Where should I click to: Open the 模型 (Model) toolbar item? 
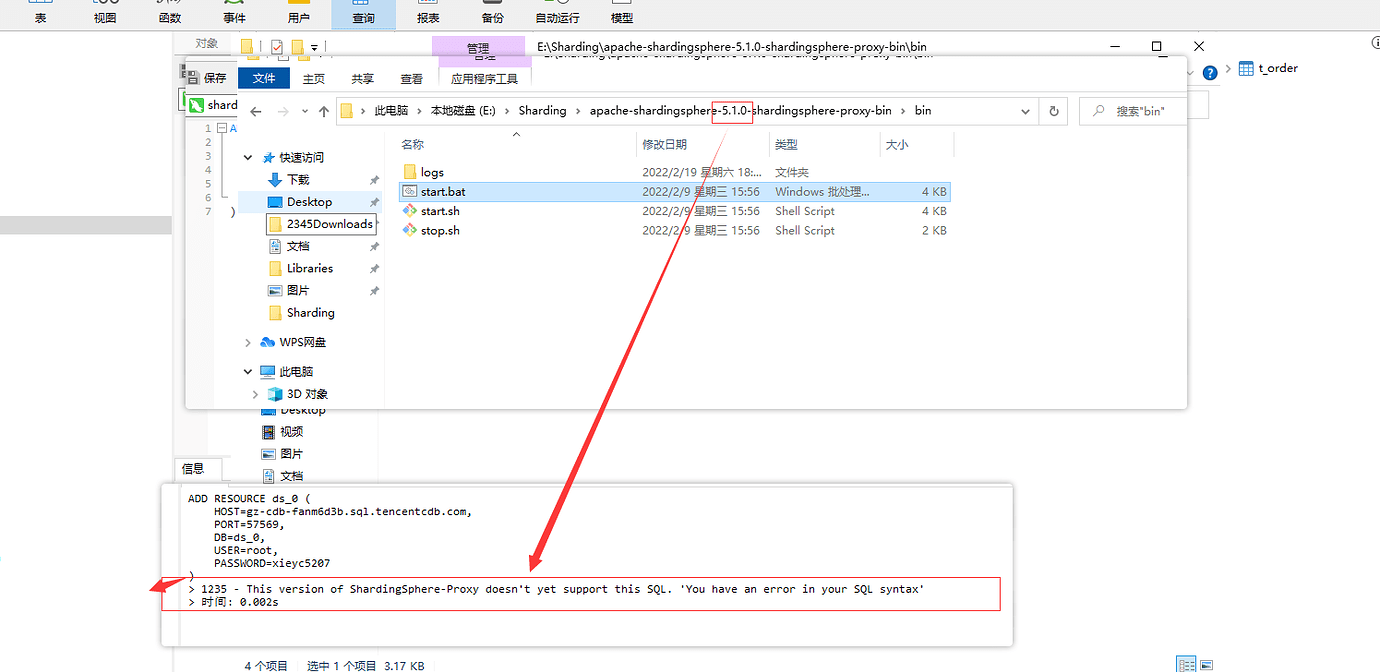click(622, 14)
